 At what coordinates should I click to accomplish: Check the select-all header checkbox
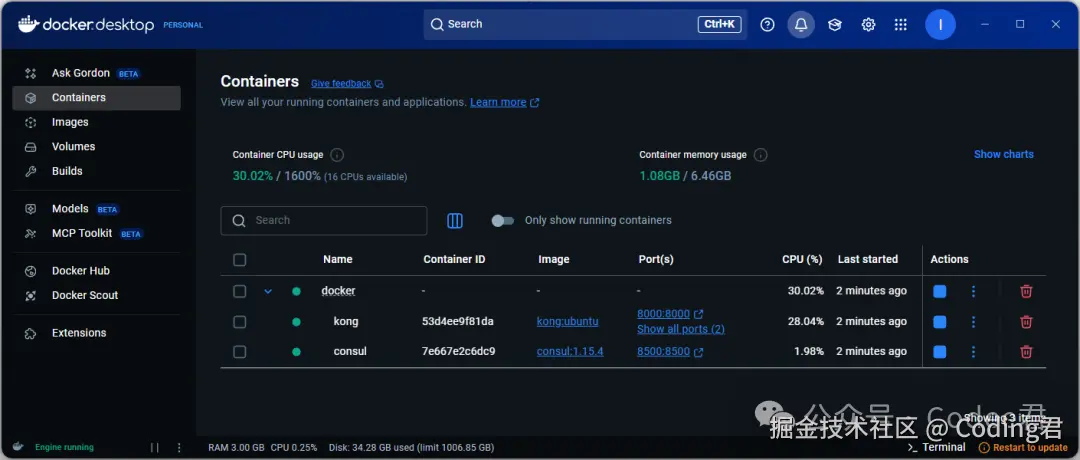(x=240, y=260)
